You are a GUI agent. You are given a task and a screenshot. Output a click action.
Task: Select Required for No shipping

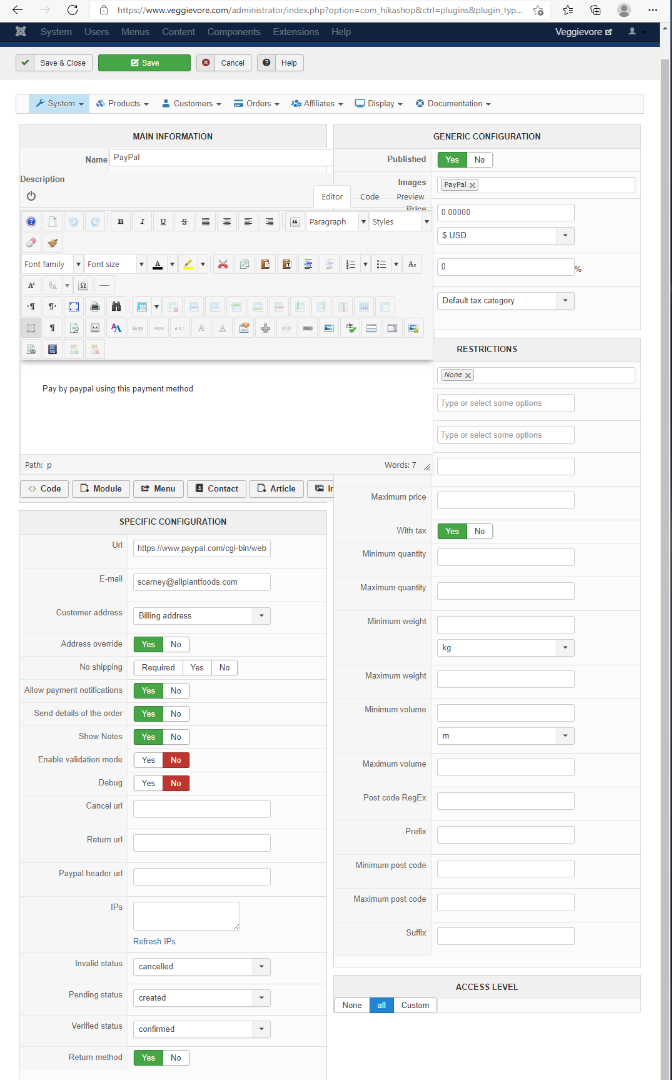pos(158,667)
